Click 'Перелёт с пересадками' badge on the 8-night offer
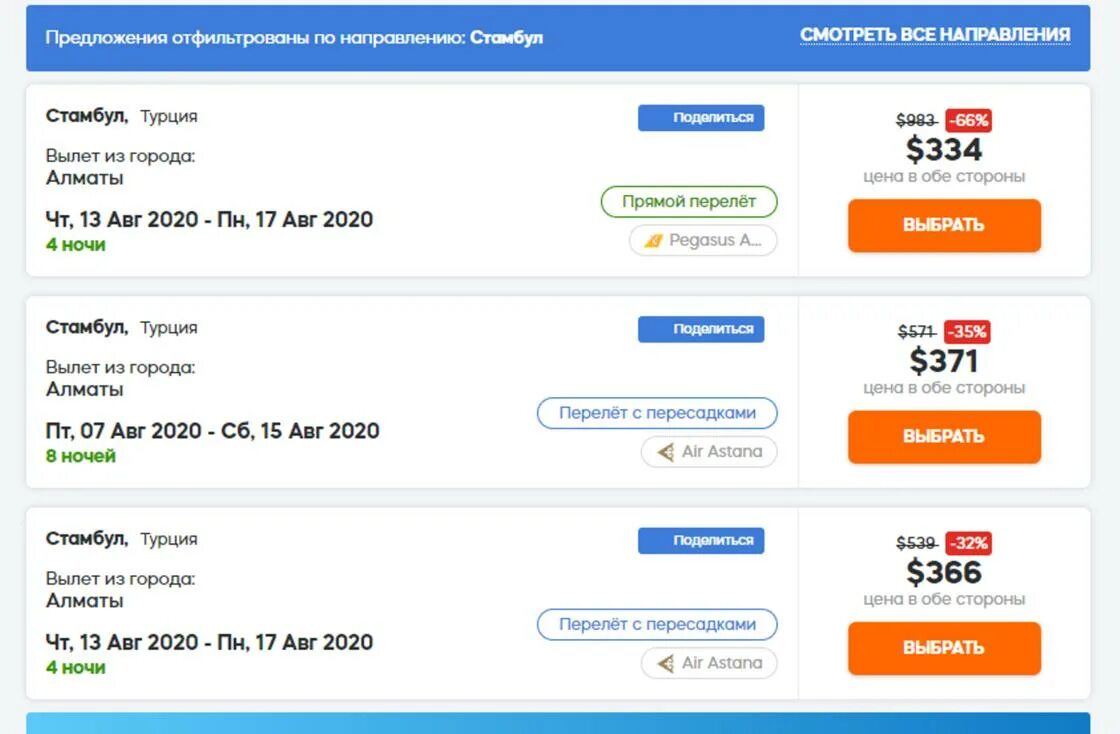 657,413
